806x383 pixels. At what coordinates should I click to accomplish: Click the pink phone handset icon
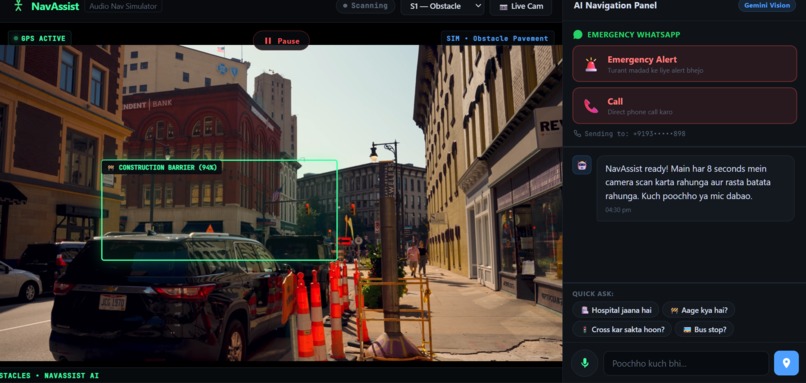pos(591,106)
